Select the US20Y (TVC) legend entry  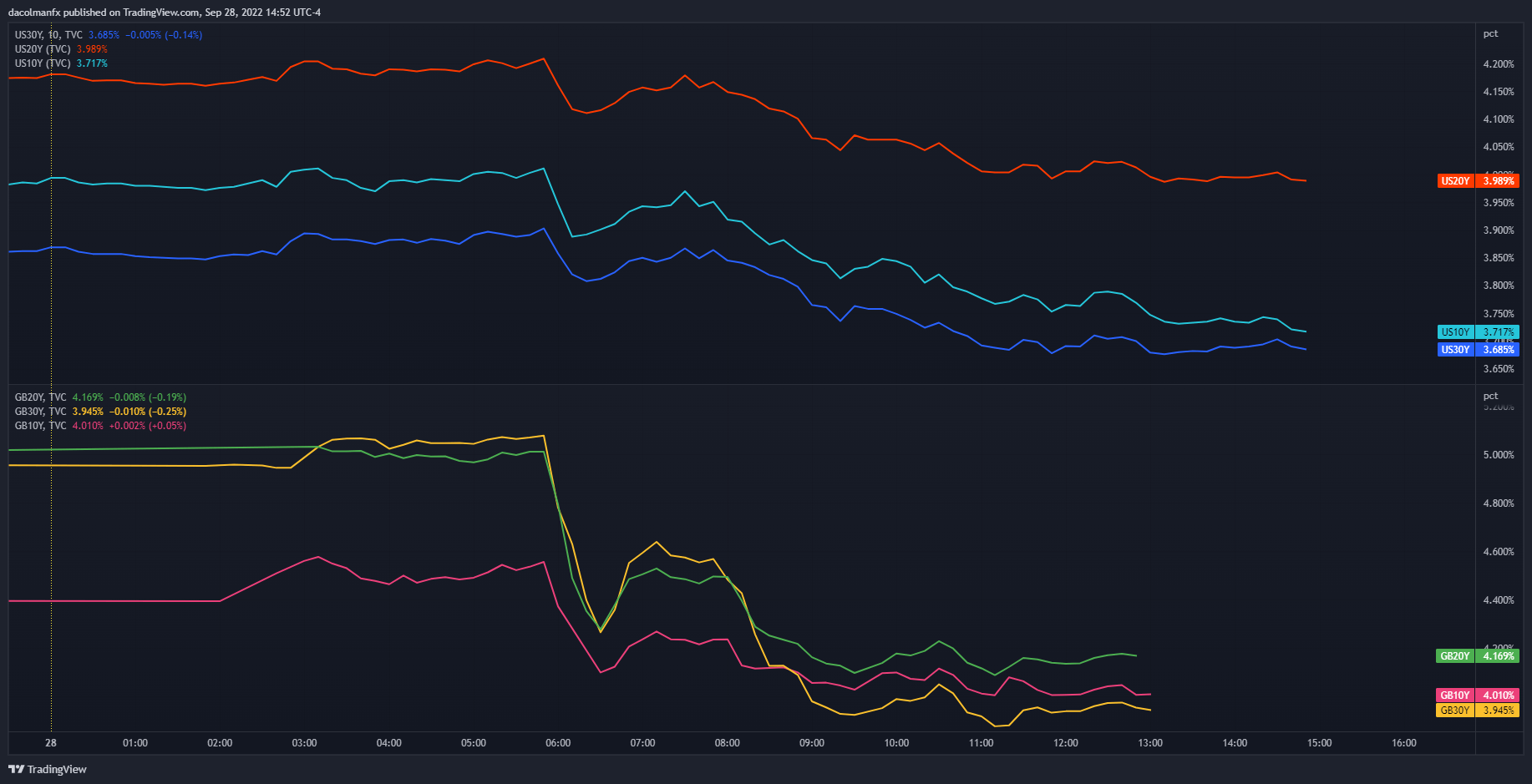(x=43, y=49)
